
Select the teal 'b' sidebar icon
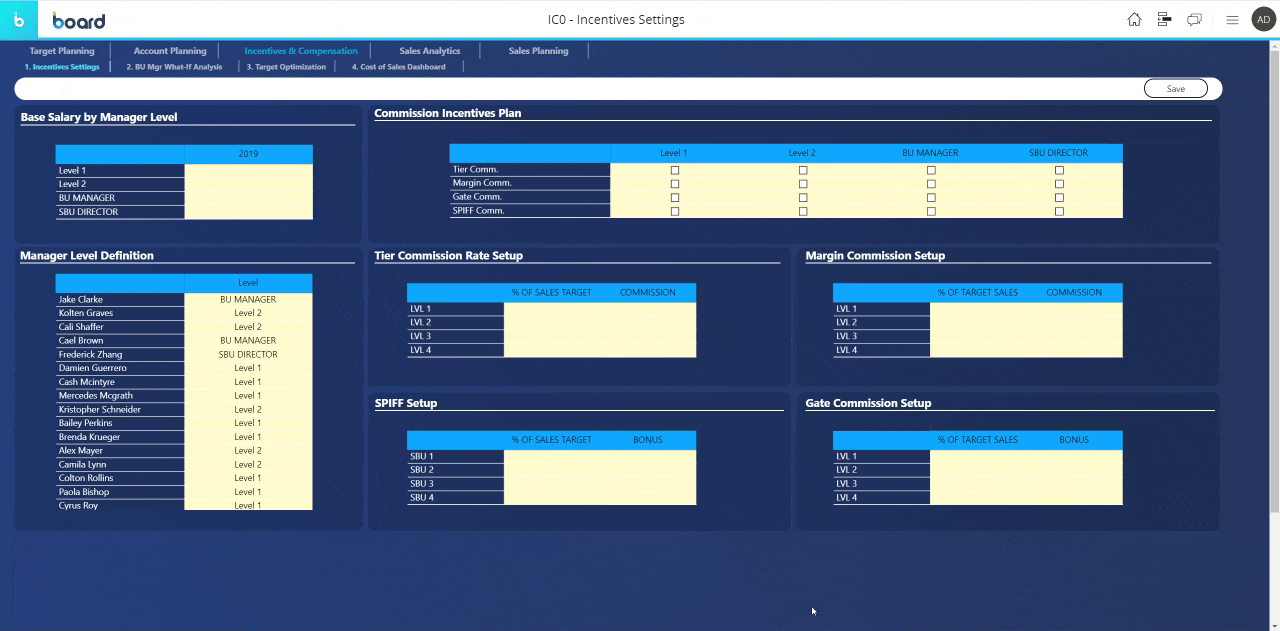pos(18,18)
